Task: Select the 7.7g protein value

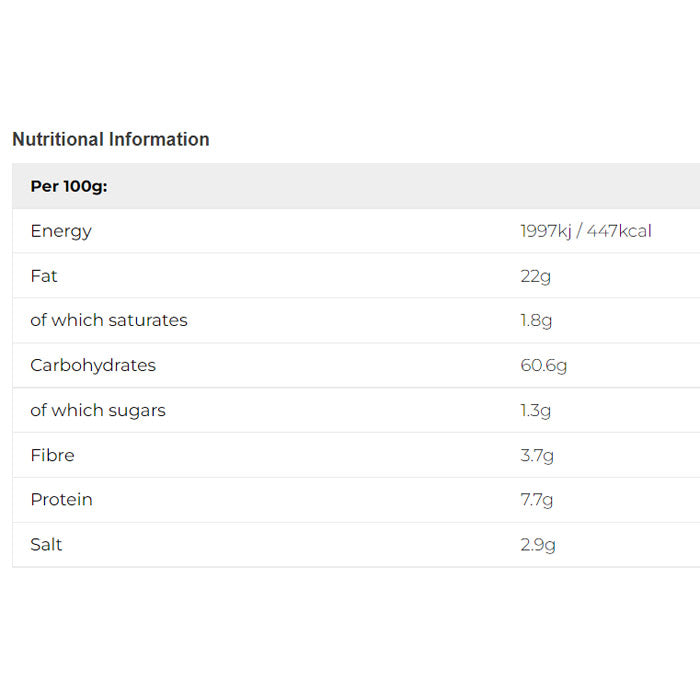Action: tap(536, 499)
